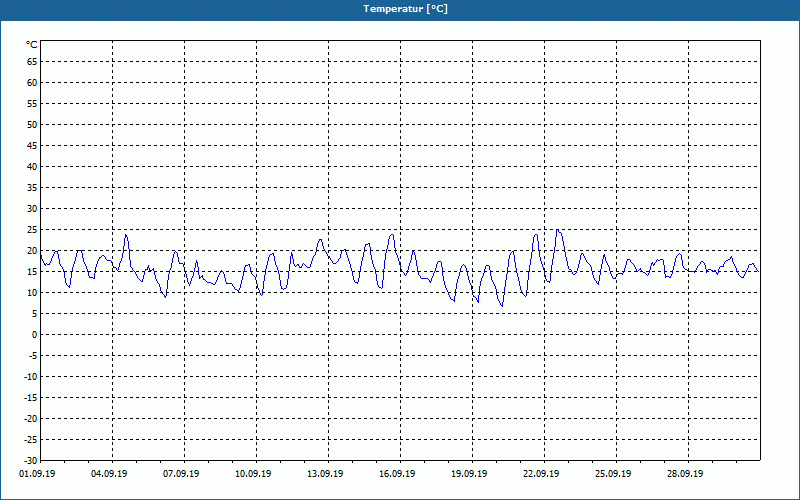This screenshot has height=500, width=800.
Task: Click the 04.09.19 date label
Action: 109,474
